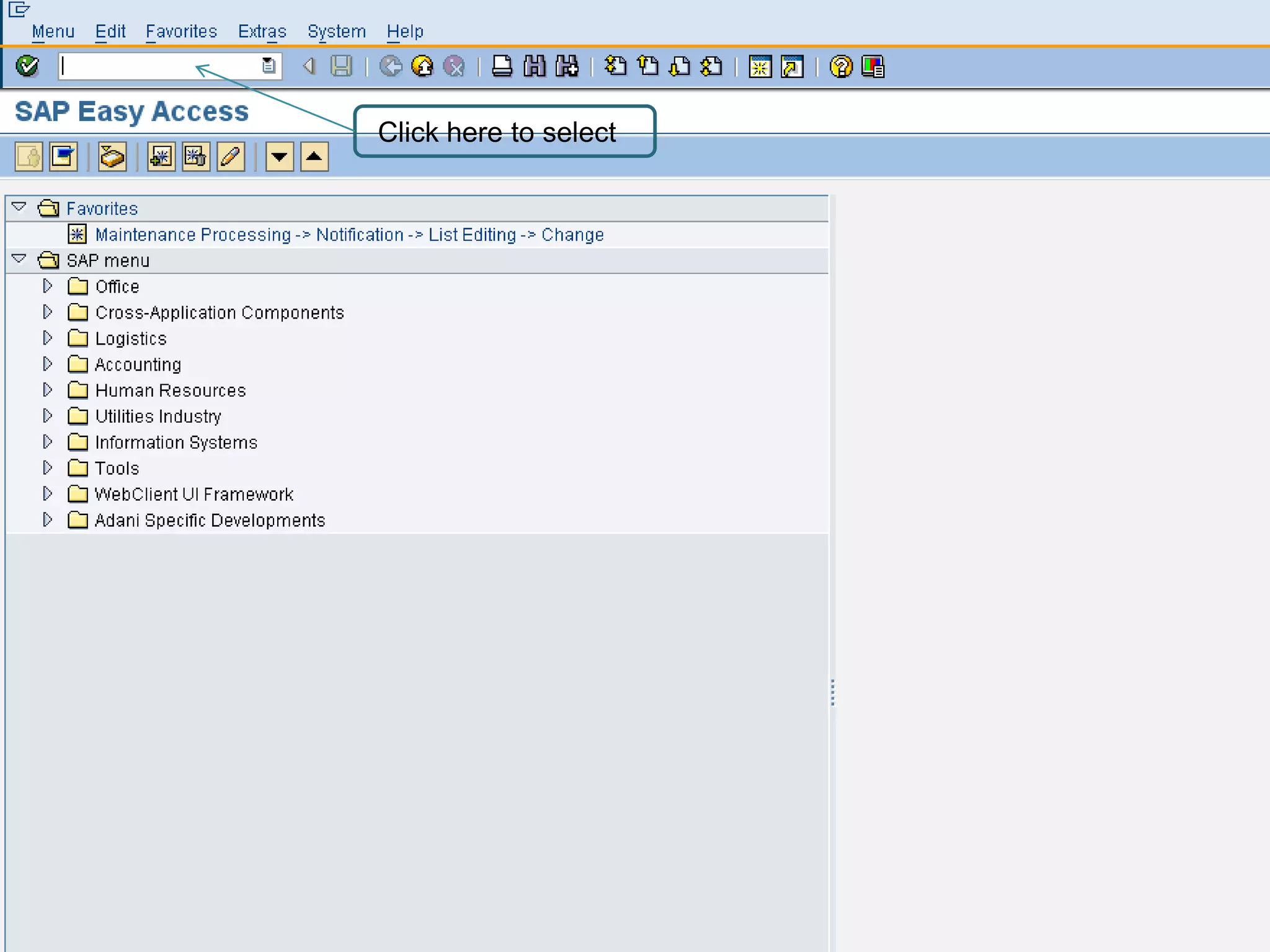Image resolution: width=1270 pixels, height=952 pixels.
Task: Open the Notification List Editing Change favorite
Action: point(349,235)
